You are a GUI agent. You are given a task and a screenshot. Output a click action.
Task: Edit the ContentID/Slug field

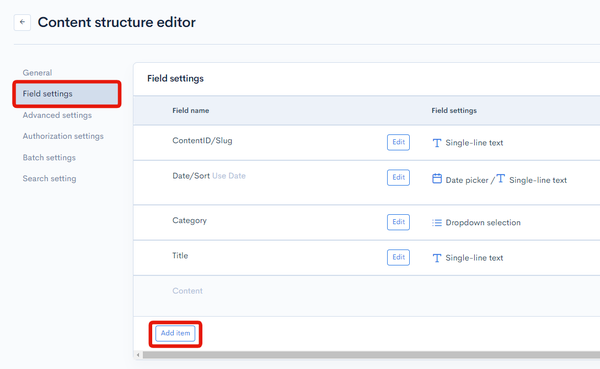(x=398, y=142)
